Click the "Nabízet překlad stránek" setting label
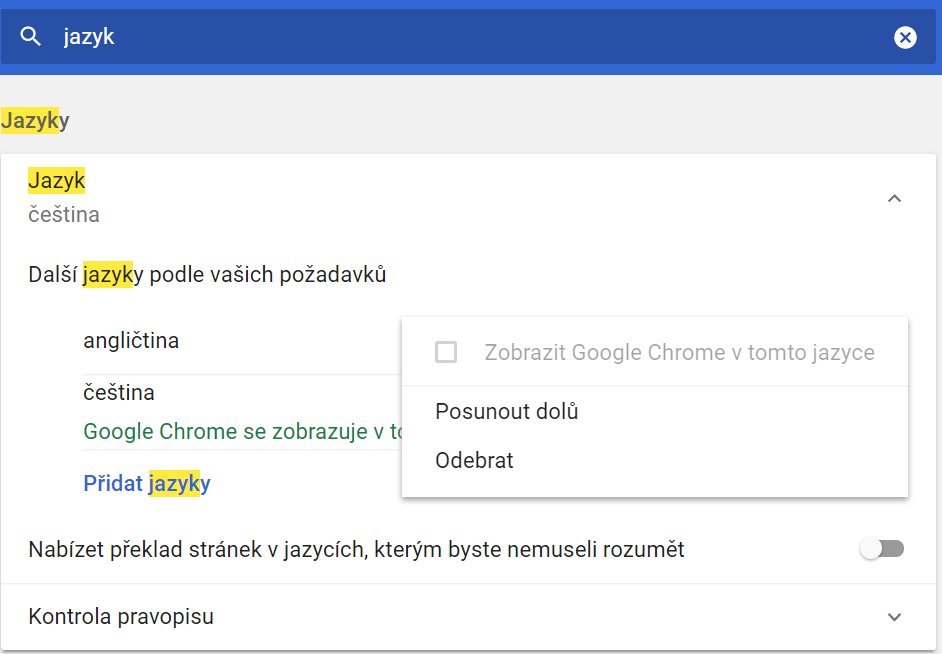Viewport: 942px width, 654px height. (356, 549)
